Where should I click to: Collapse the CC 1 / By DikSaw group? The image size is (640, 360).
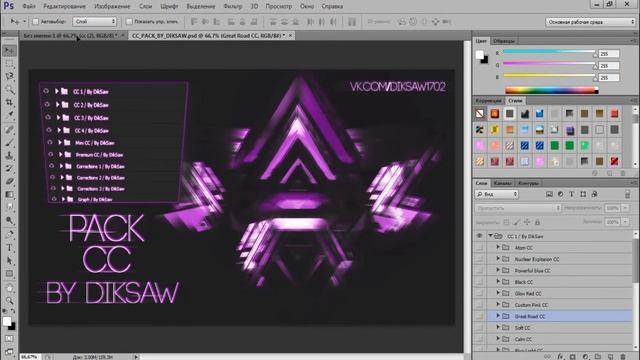(x=491, y=236)
